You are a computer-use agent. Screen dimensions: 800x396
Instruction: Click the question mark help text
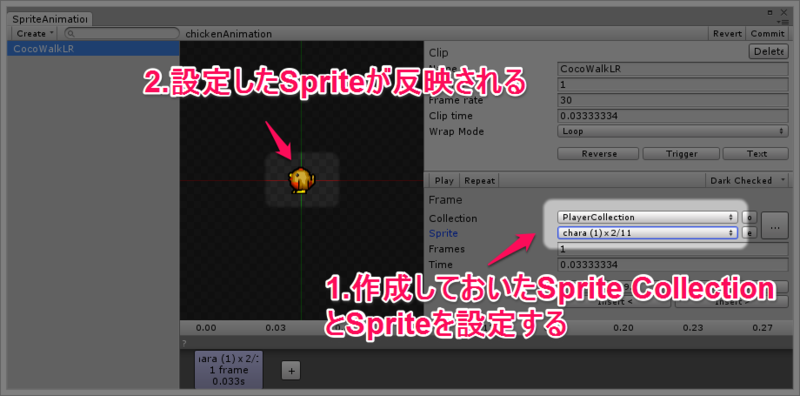(184, 342)
